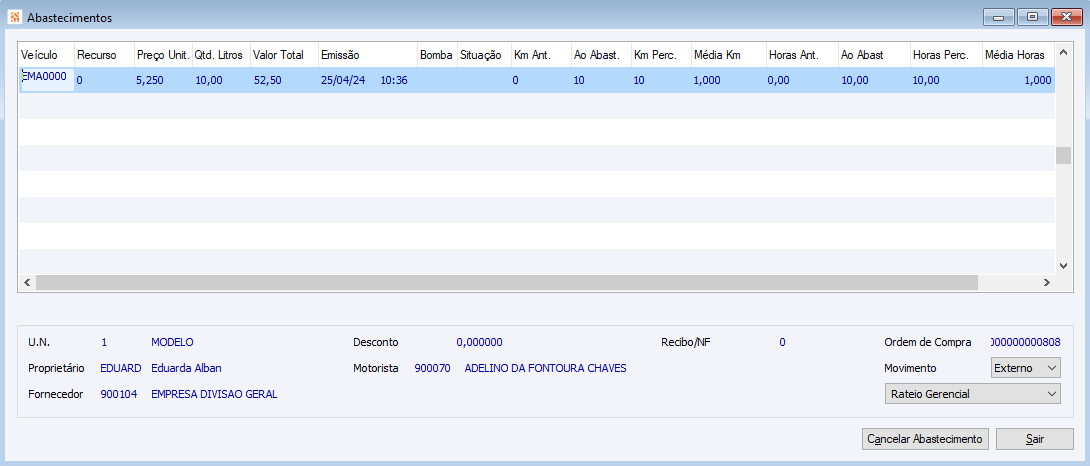Click the Recurso column header
Image resolution: width=1090 pixels, height=466 pixels.
coord(104,55)
